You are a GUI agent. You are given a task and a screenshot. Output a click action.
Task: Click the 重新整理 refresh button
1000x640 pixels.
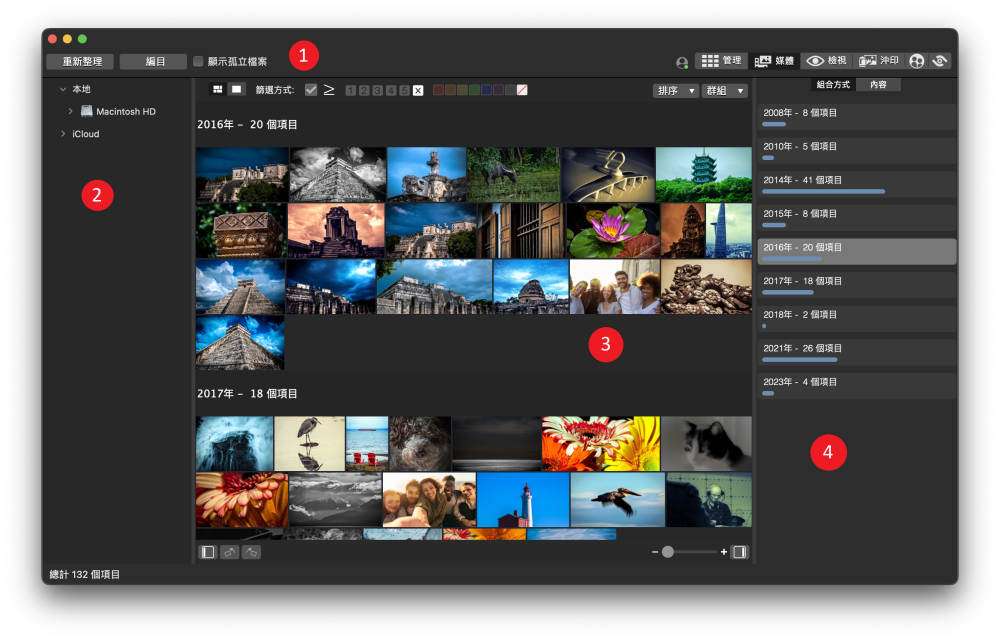click(81, 61)
